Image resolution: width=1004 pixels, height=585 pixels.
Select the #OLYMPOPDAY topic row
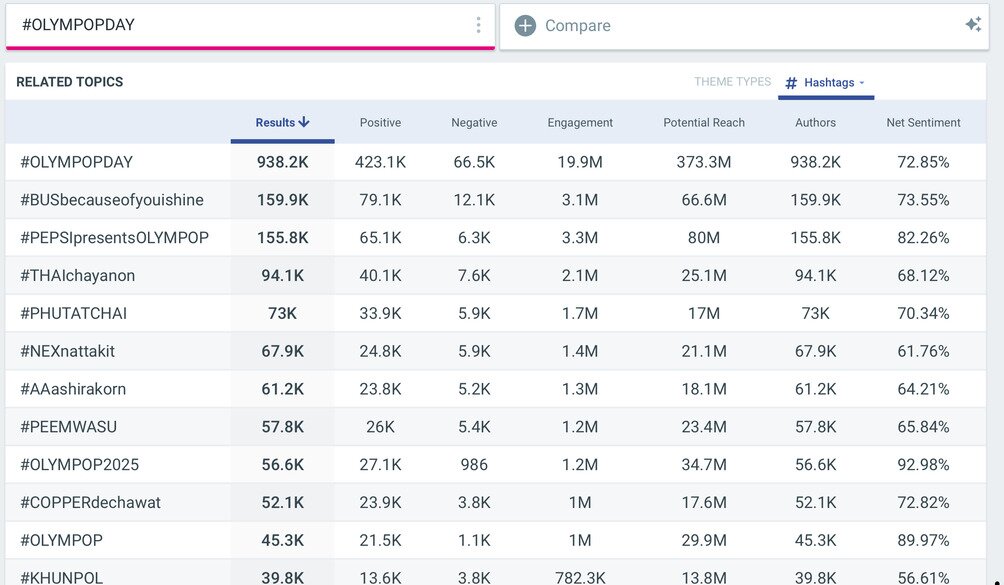coord(496,162)
